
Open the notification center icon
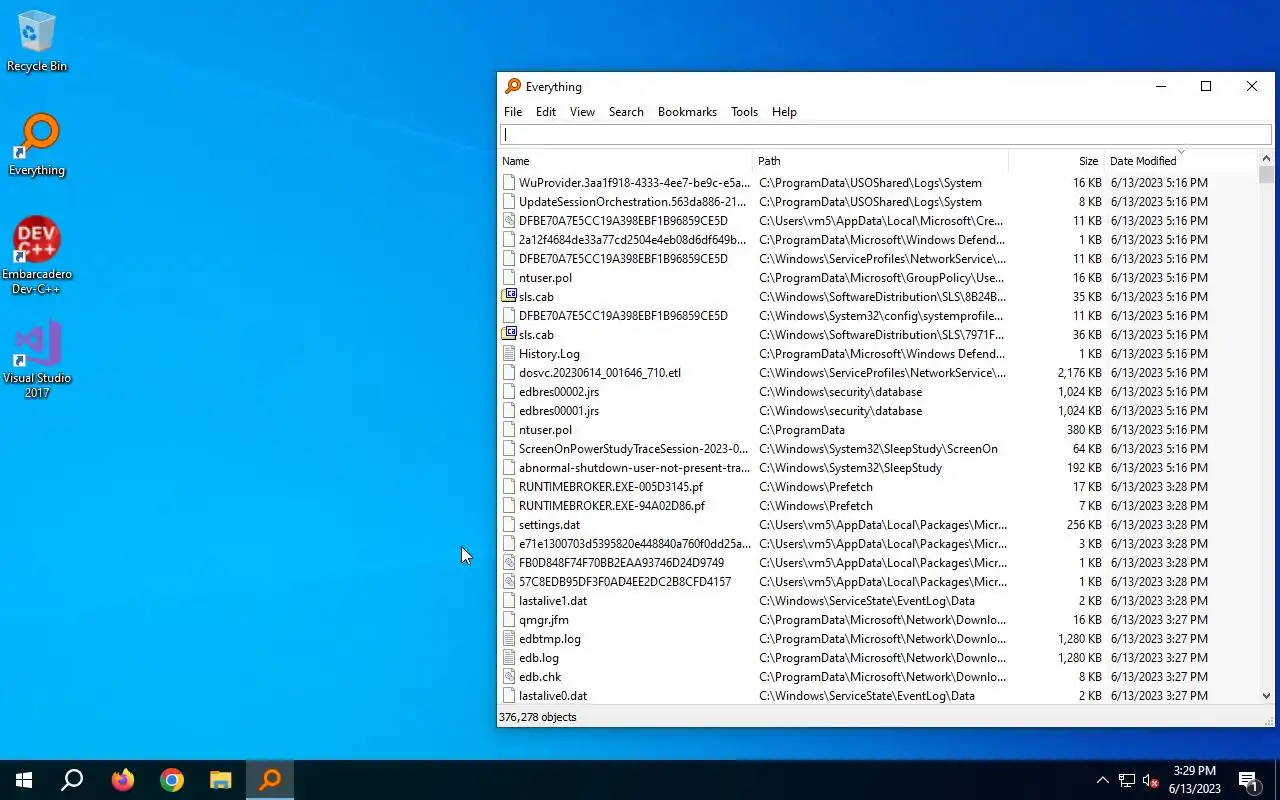pyautogui.click(x=1248, y=780)
